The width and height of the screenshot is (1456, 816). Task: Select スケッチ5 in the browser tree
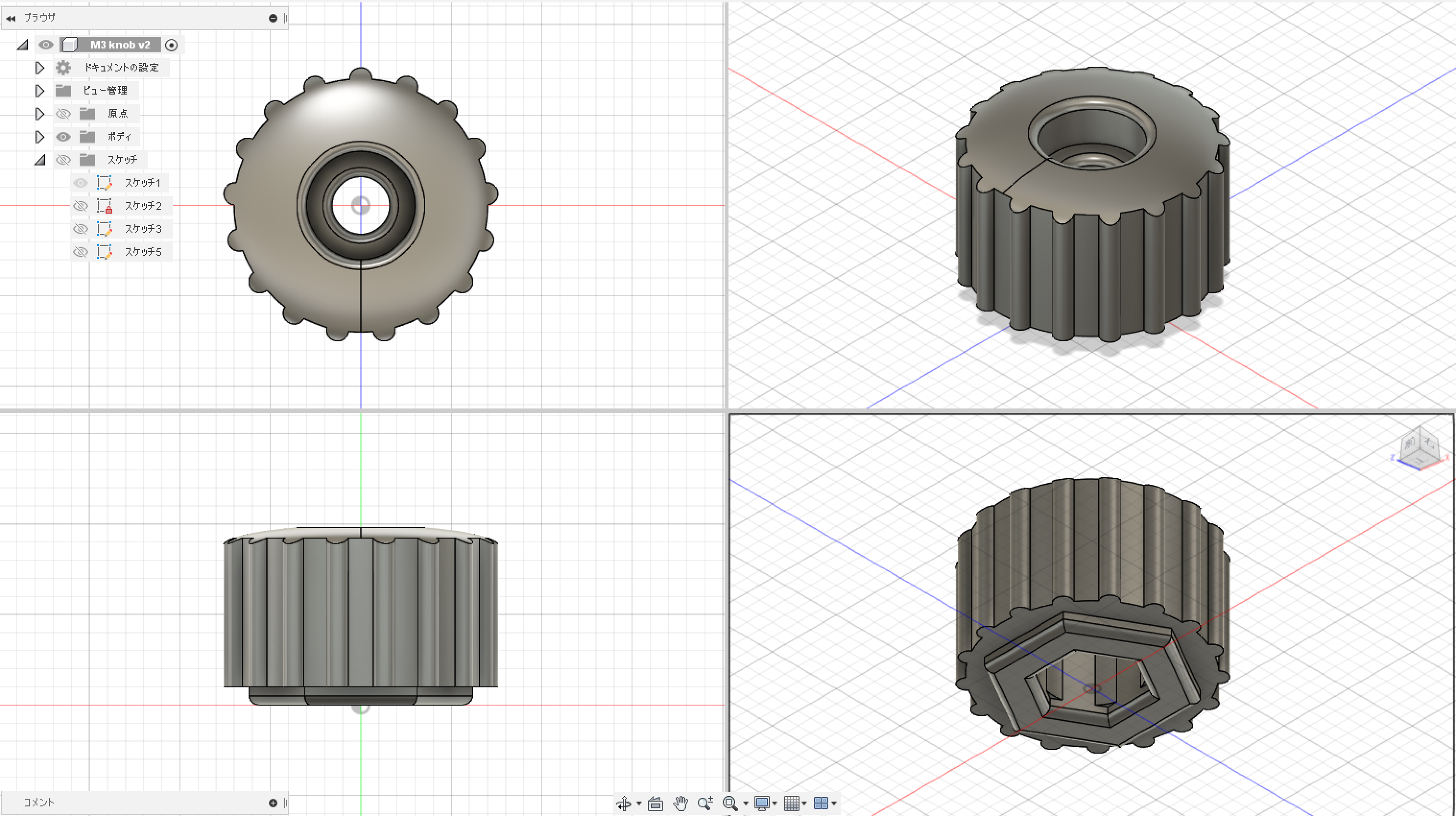(143, 252)
